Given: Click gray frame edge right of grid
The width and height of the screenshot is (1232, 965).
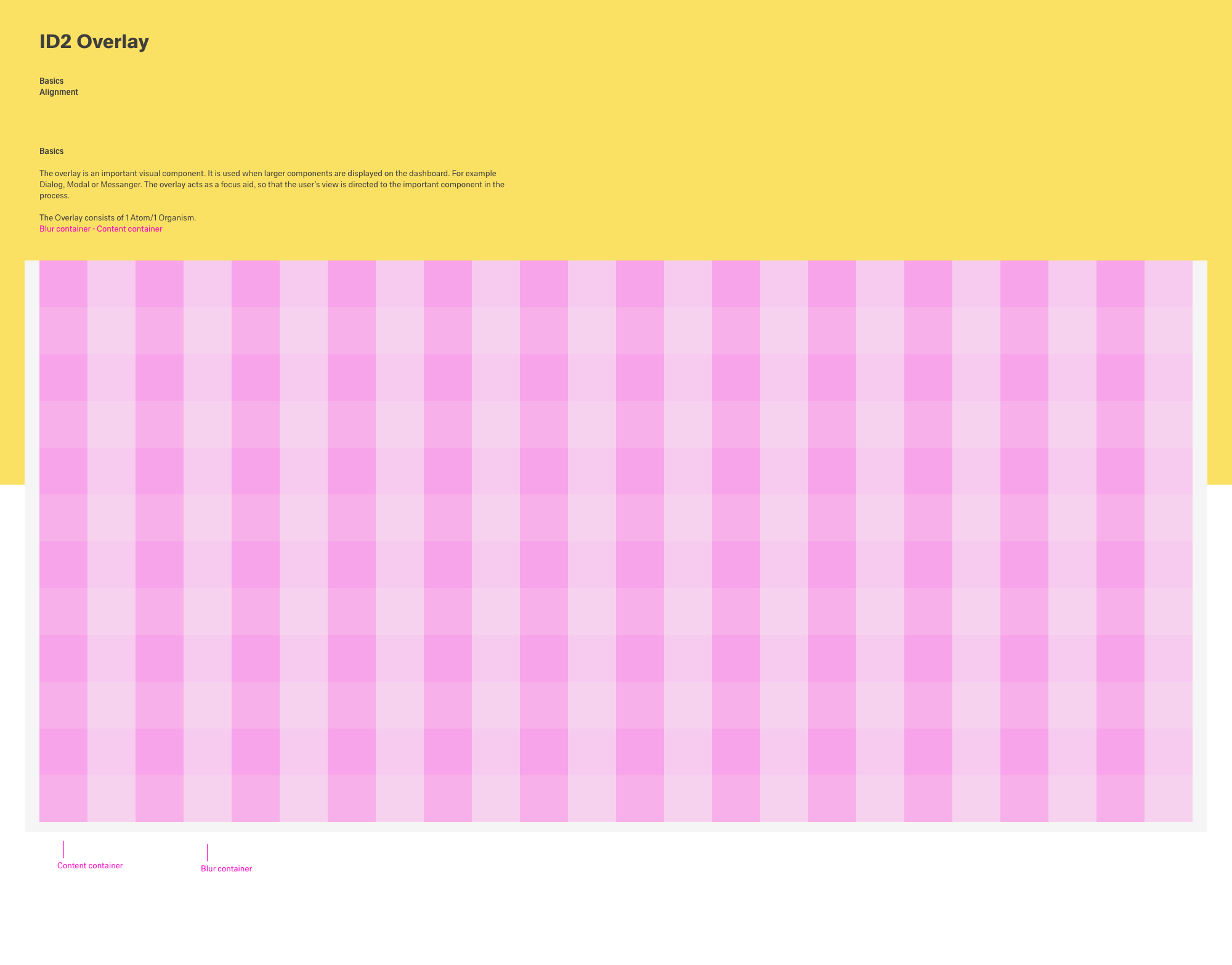Looking at the screenshot, I should click(1200, 554).
